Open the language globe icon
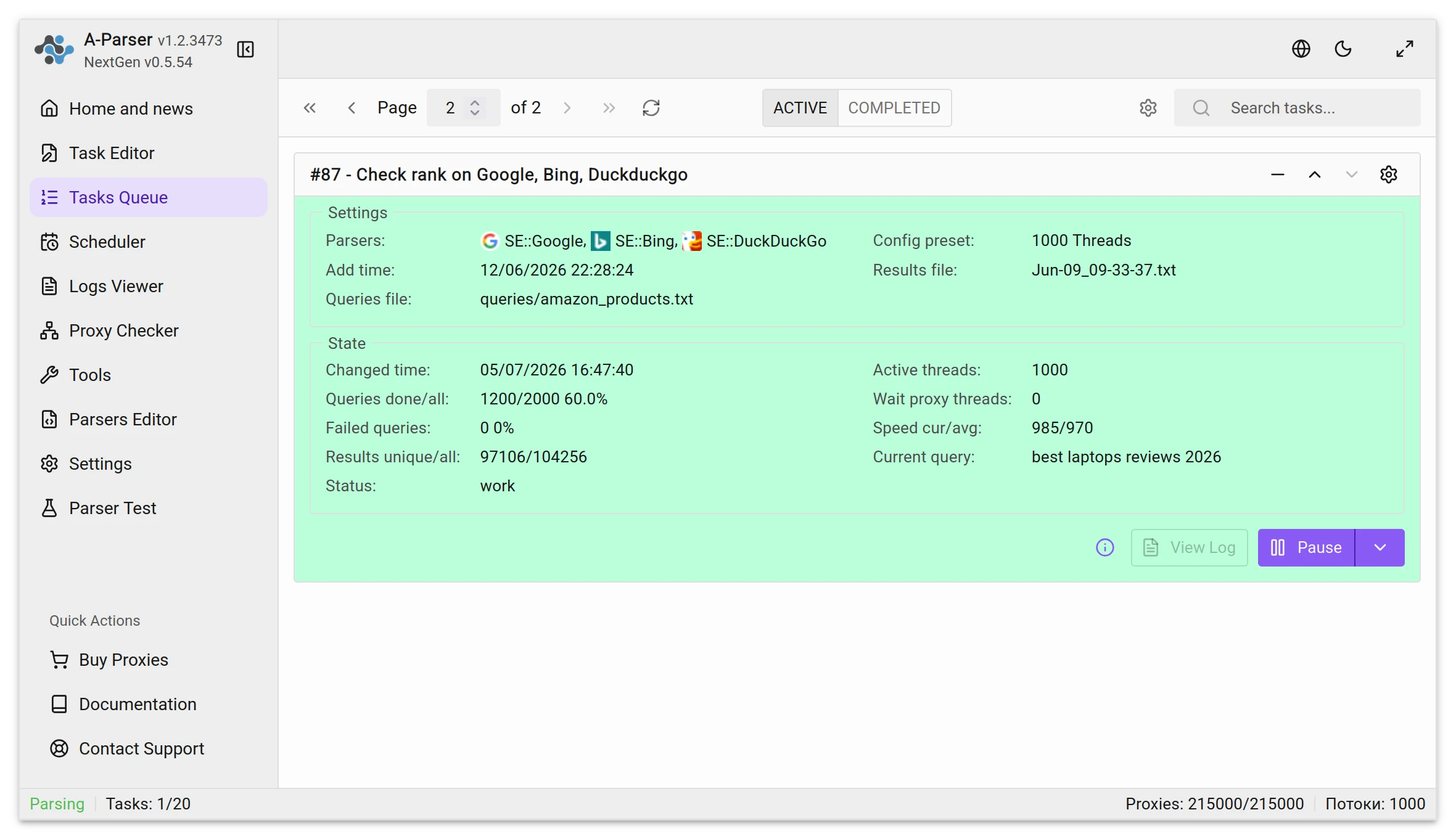The height and width of the screenshot is (839, 1456). click(x=1301, y=49)
